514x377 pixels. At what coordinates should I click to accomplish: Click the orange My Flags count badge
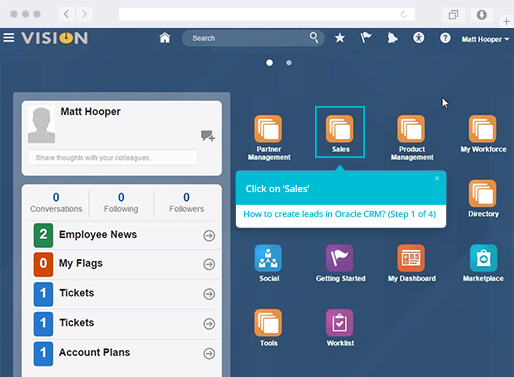coord(43,264)
